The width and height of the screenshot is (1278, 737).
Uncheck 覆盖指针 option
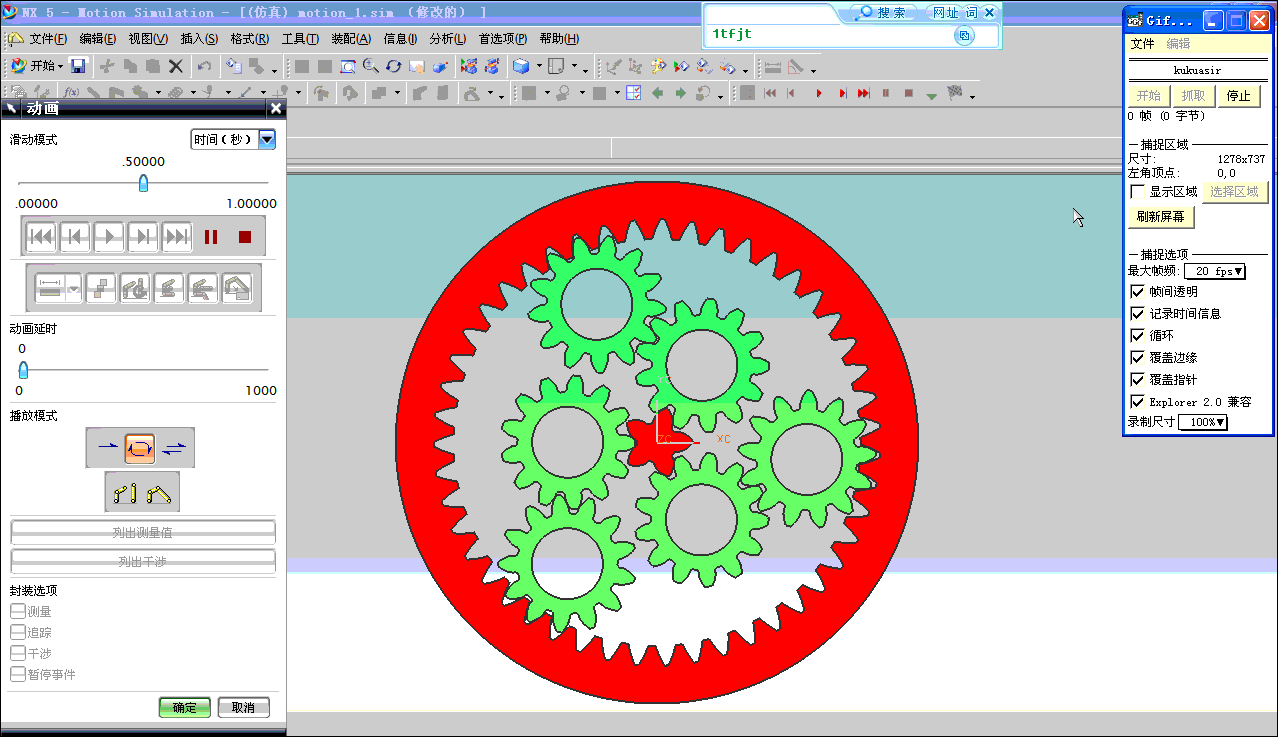1137,380
